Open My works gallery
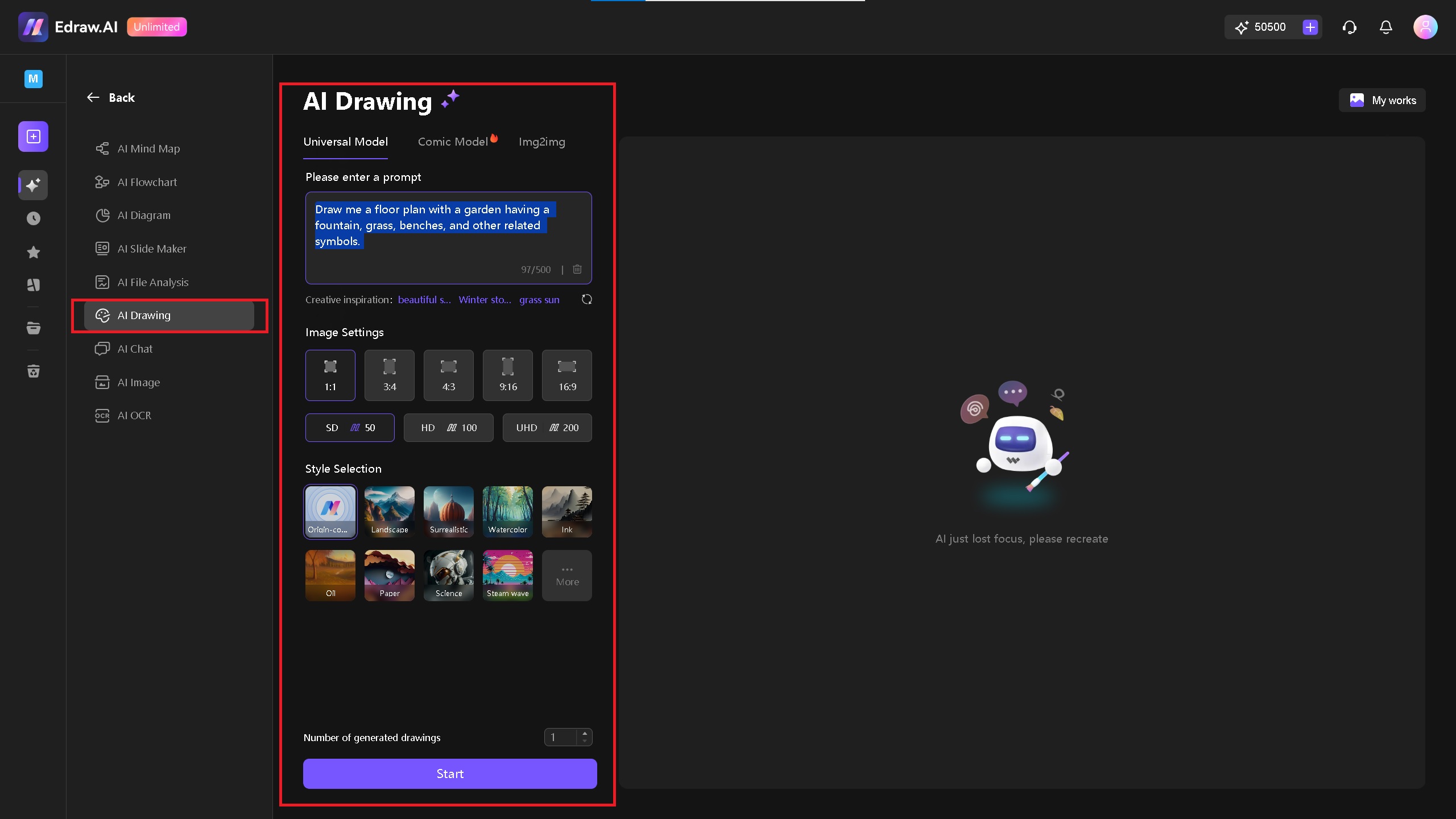The height and width of the screenshot is (819, 1456). click(1382, 100)
